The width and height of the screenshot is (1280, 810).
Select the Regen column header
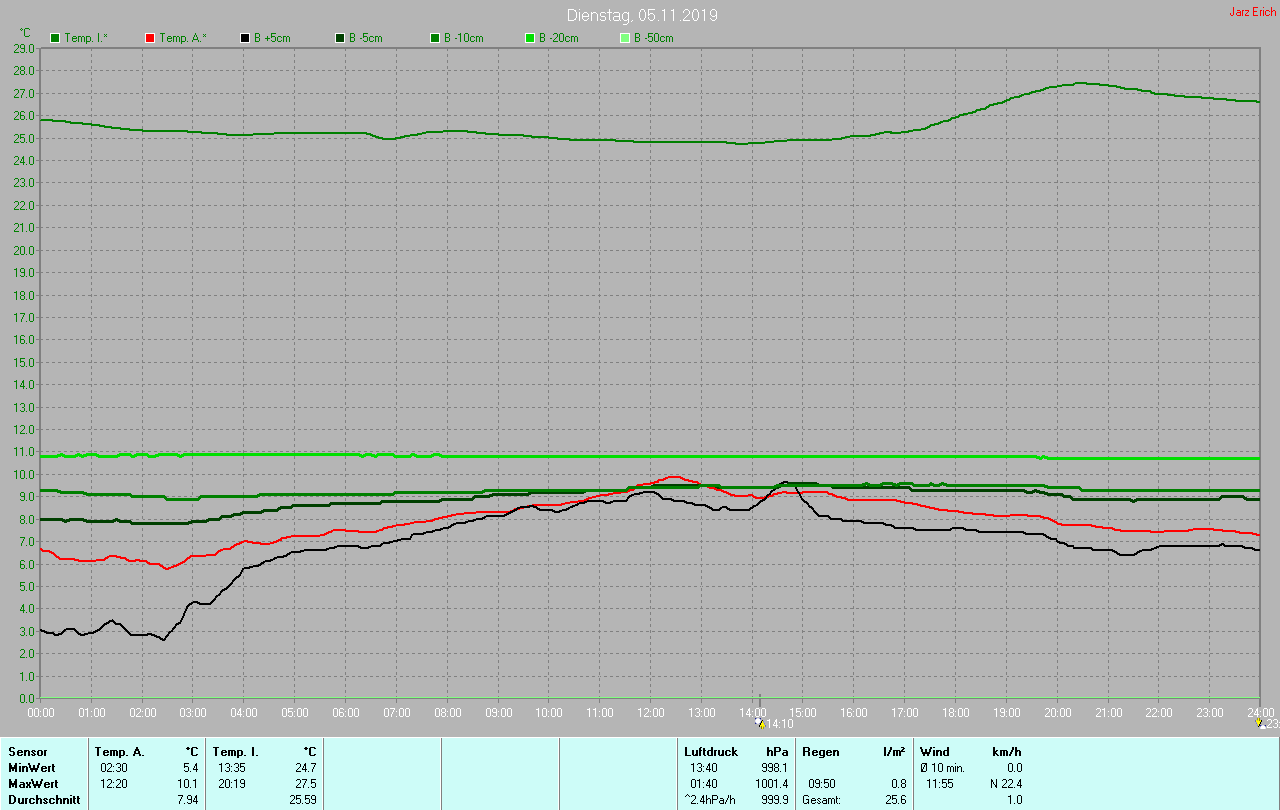(820, 751)
